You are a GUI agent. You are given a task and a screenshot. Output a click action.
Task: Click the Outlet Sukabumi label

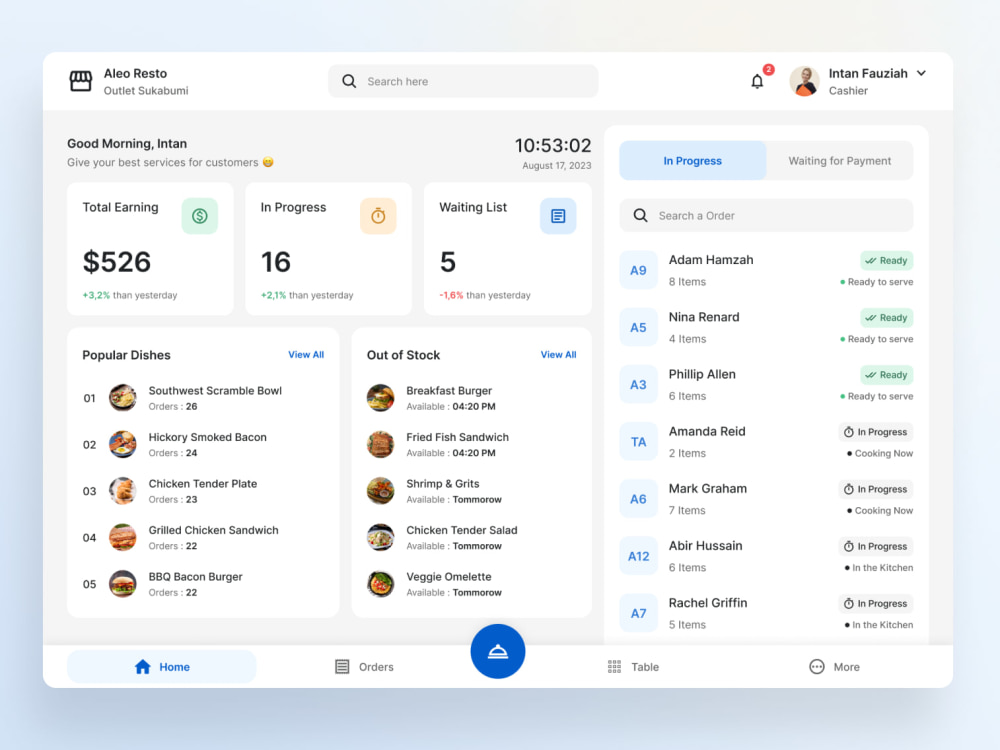[x=146, y=91]
